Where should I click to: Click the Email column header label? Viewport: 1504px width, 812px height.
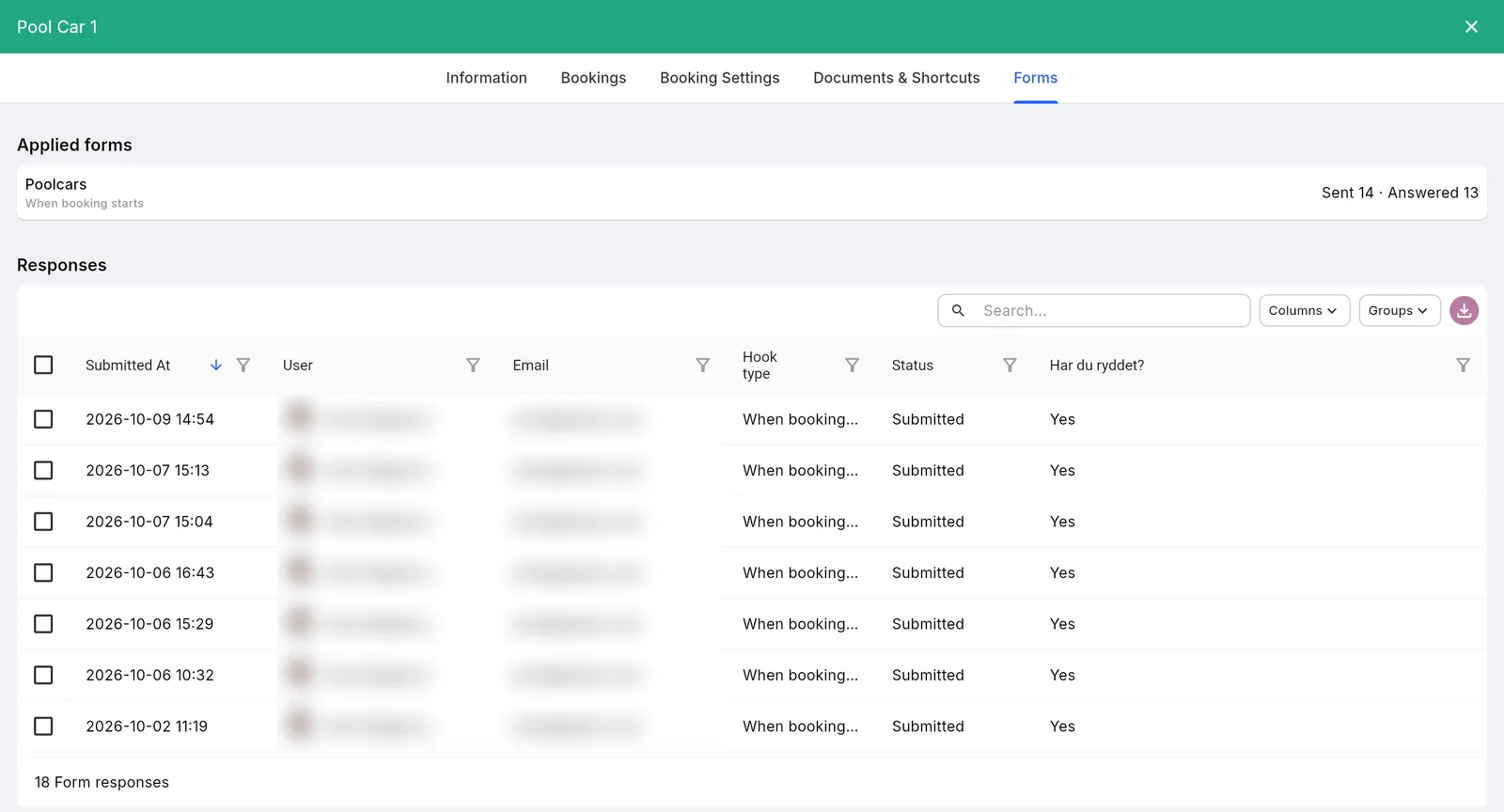(x=530, y=365)
